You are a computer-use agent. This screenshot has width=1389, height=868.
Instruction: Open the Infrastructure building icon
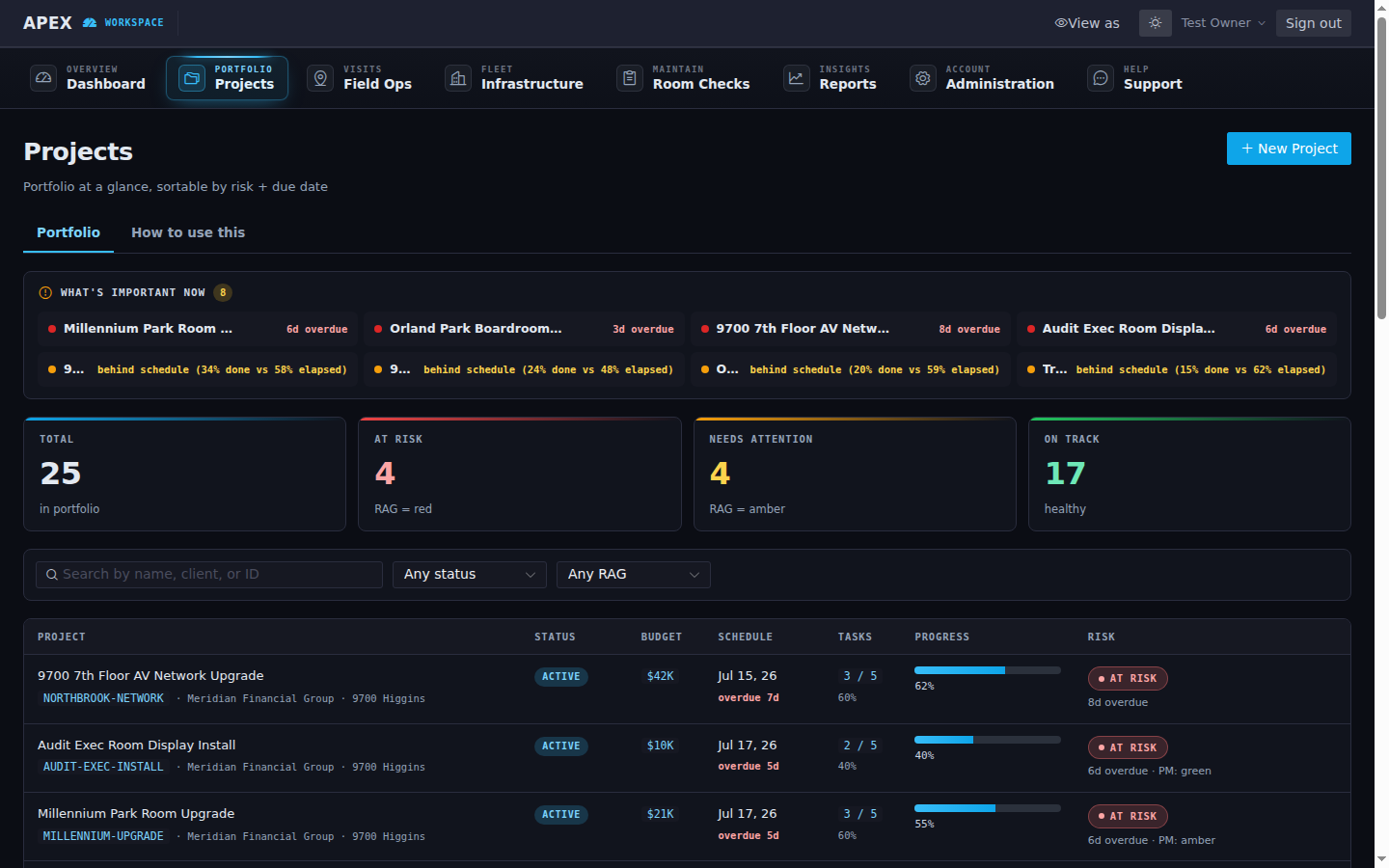point(458,78)
